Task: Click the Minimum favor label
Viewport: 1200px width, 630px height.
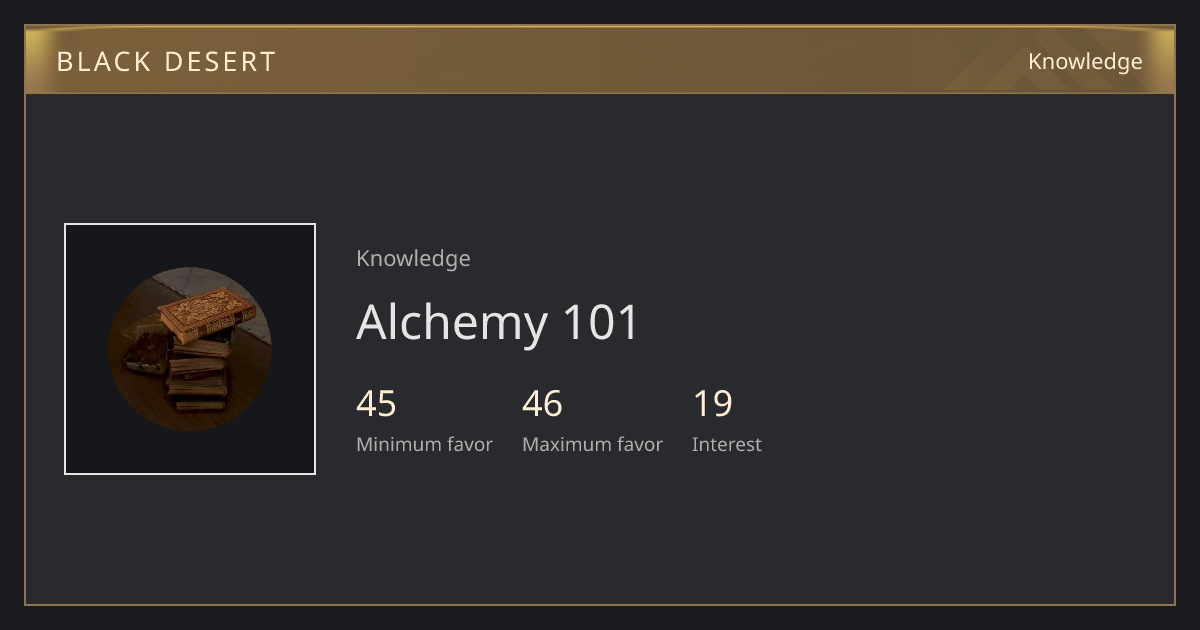Action: [x=424, y=445]
